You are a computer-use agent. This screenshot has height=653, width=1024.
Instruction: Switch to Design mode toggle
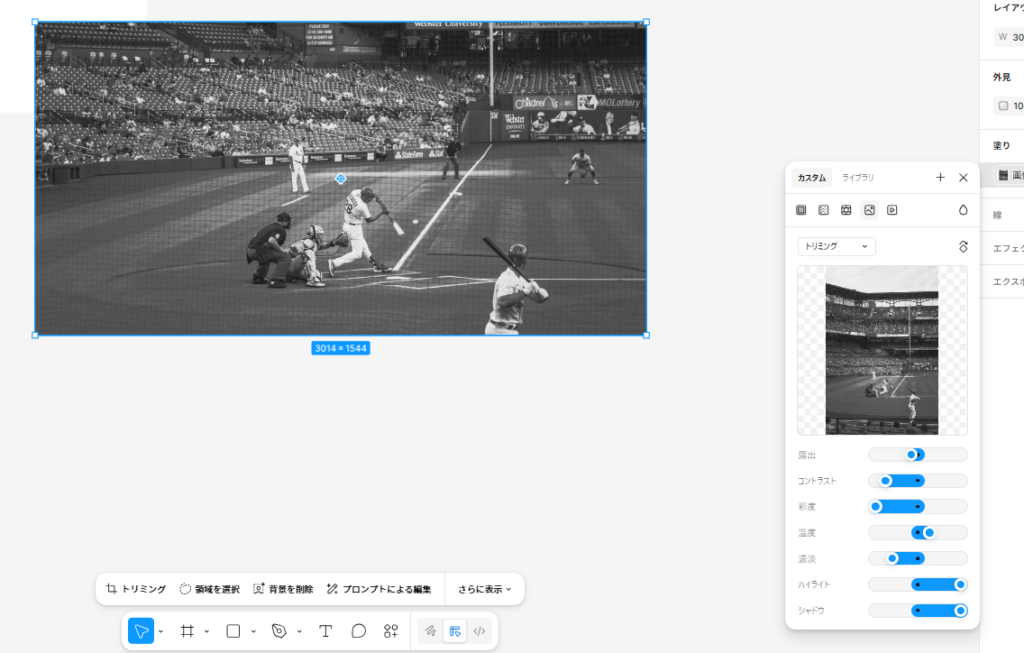click(x=455, y=631)
